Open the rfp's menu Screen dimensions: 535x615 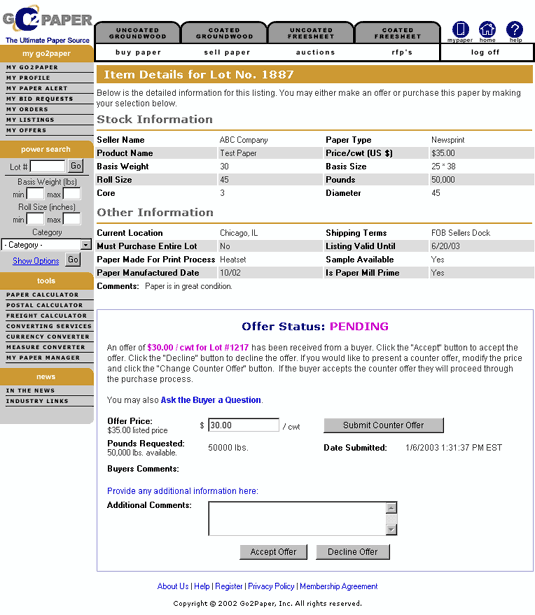402,53
